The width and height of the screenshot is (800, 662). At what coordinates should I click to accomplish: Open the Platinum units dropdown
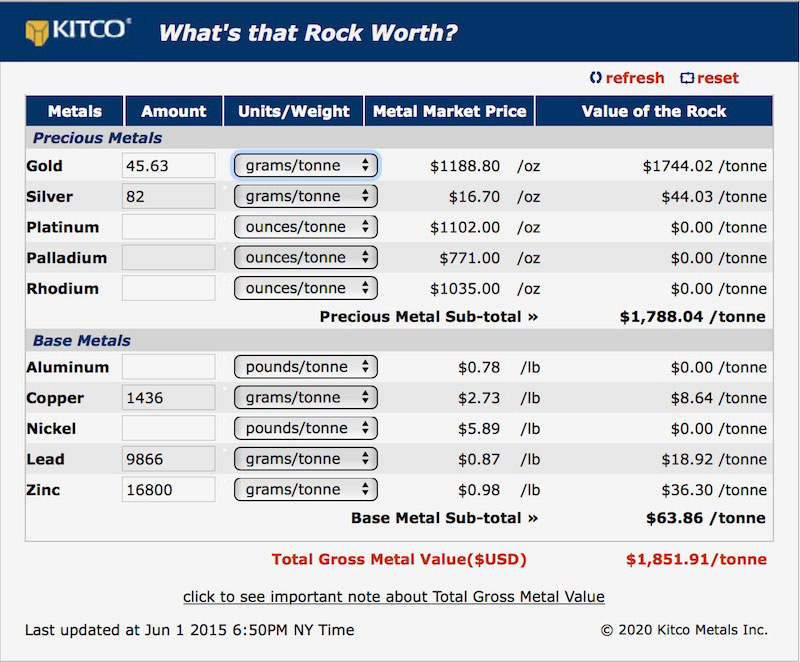click(x=306, y=227)
